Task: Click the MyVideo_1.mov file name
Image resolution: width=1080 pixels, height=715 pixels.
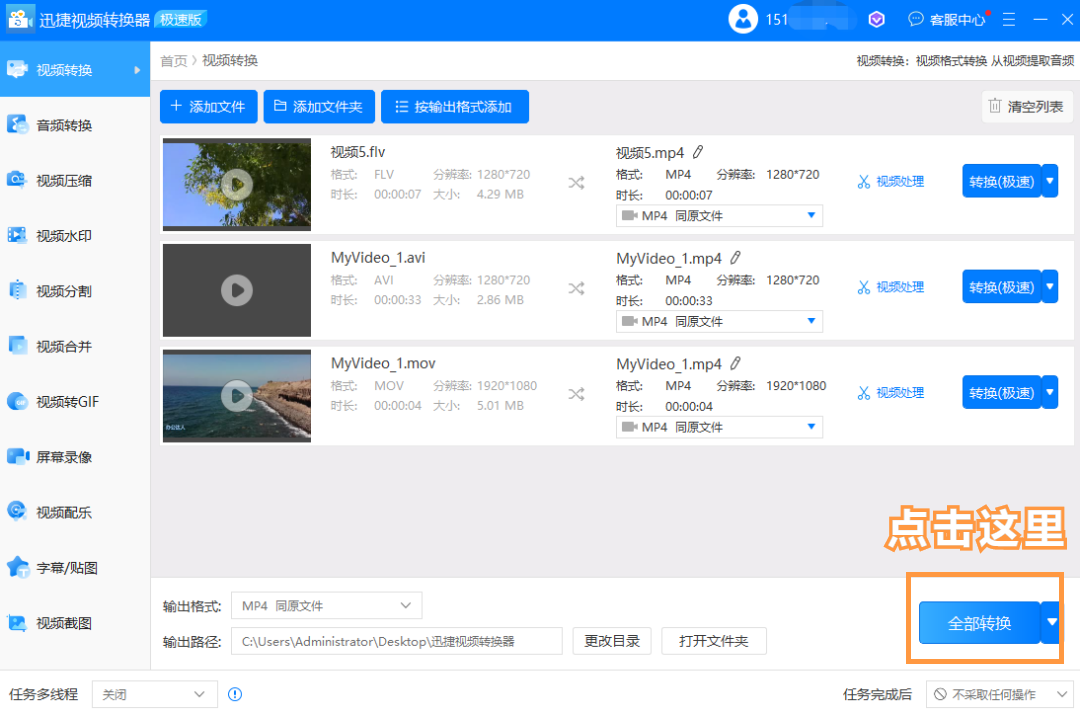Action: (x=383, y=363)
